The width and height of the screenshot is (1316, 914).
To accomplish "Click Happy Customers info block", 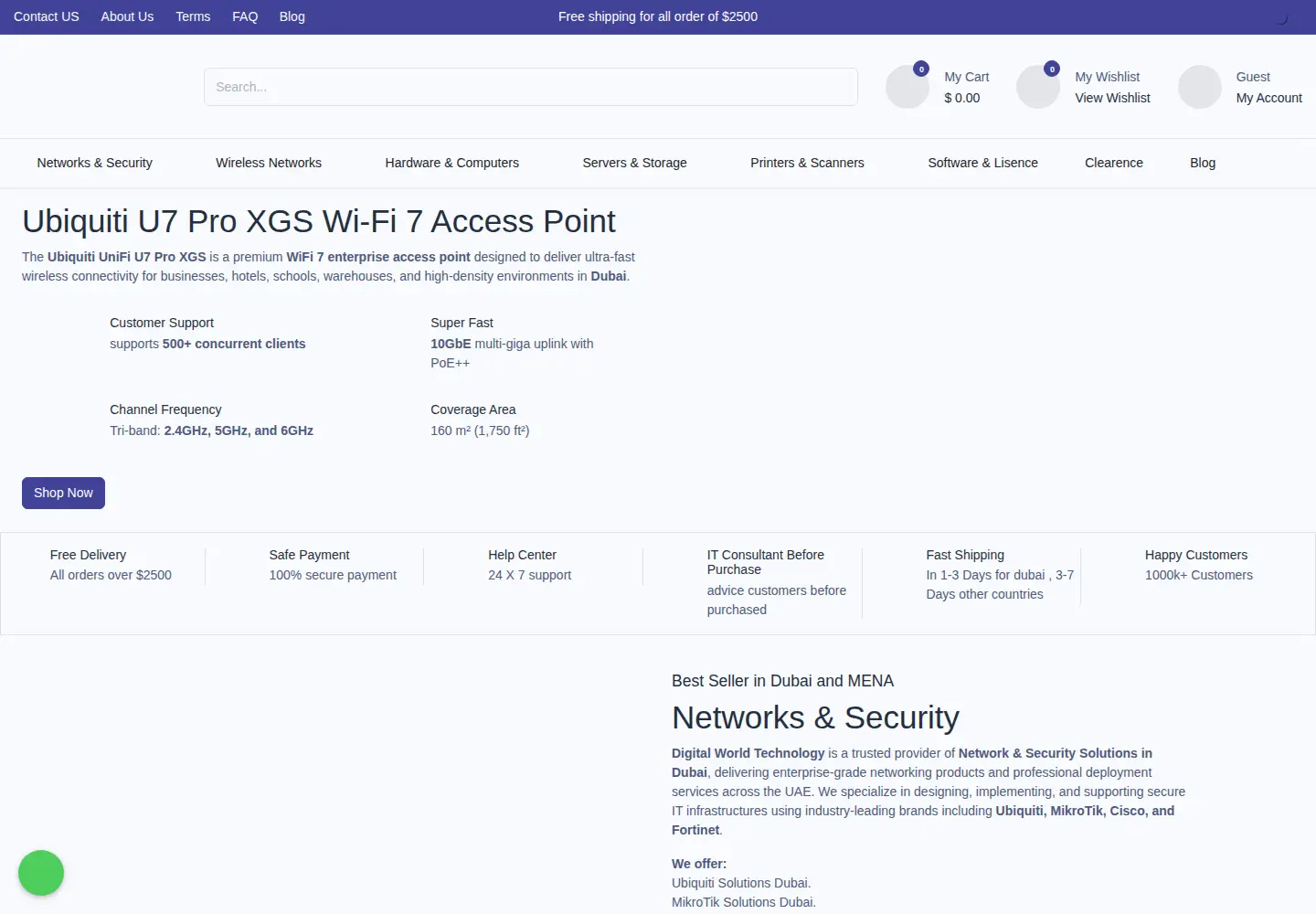I will 1199,565.
